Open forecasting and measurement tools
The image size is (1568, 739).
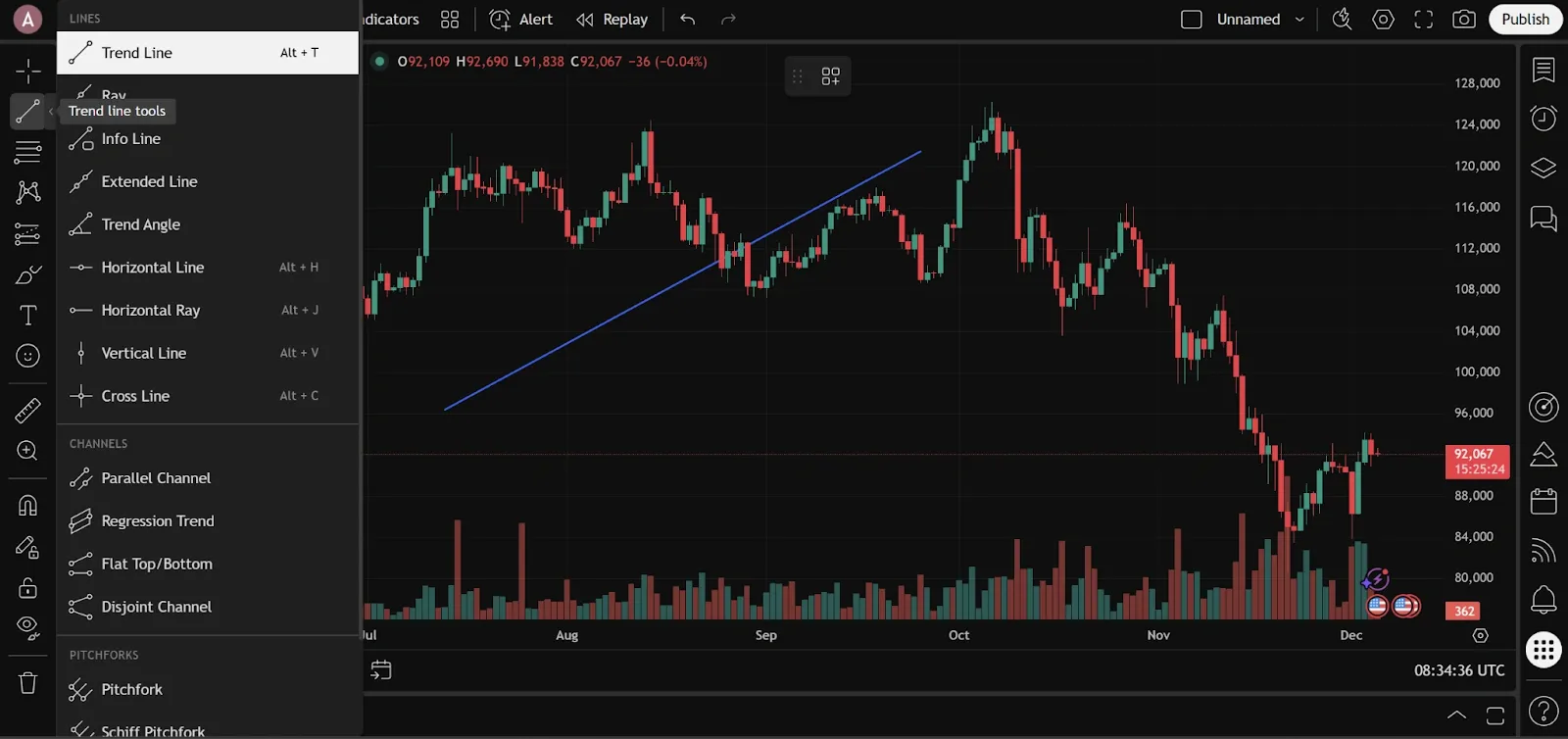tap(27, 233)
